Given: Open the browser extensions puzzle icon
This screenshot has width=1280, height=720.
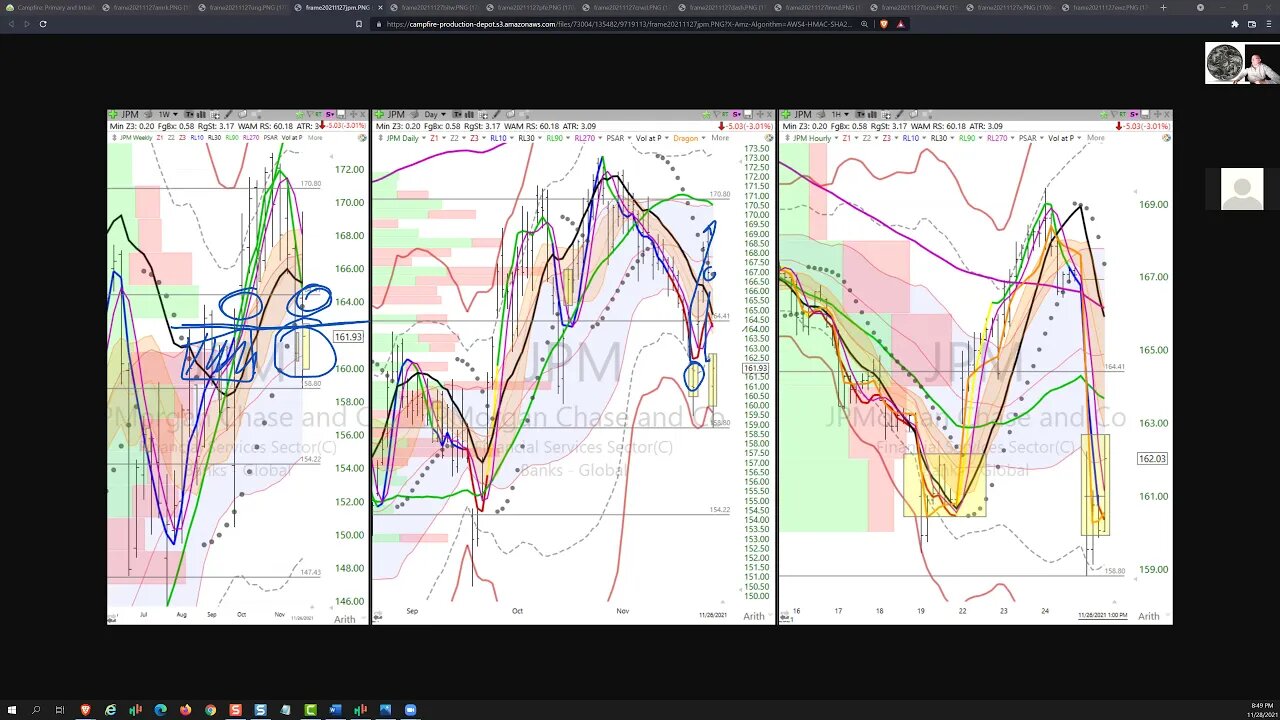Looking at the screenshot, I should click(x=1235, y=24).
